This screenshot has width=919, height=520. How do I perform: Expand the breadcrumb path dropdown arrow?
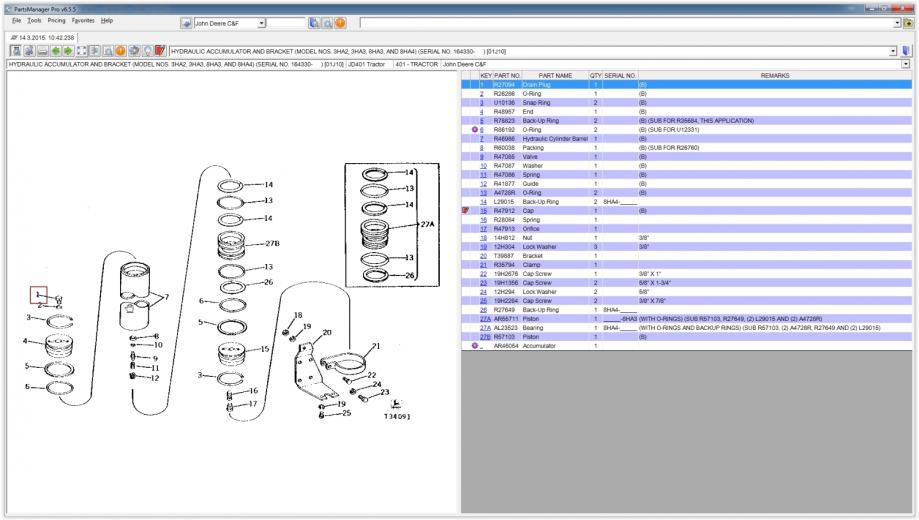(x=906, y=64)
